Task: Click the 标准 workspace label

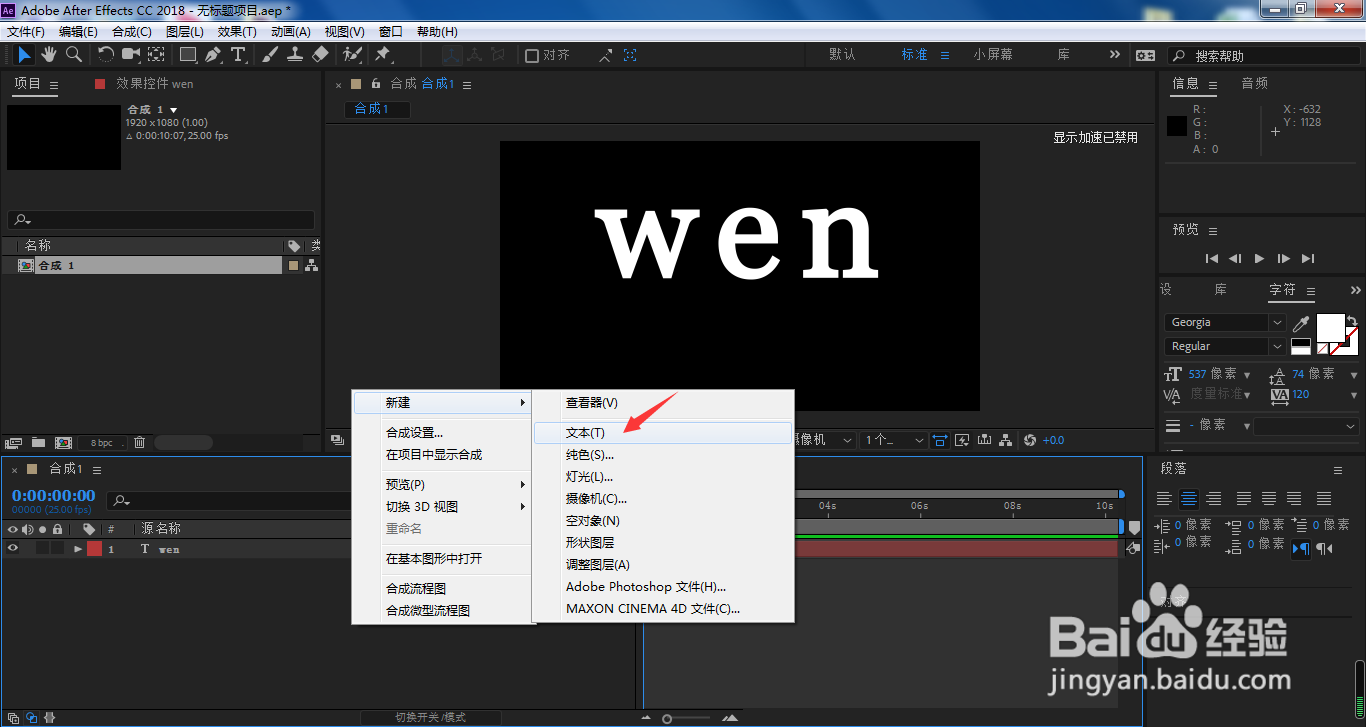Action: click(x=914, y=55)
